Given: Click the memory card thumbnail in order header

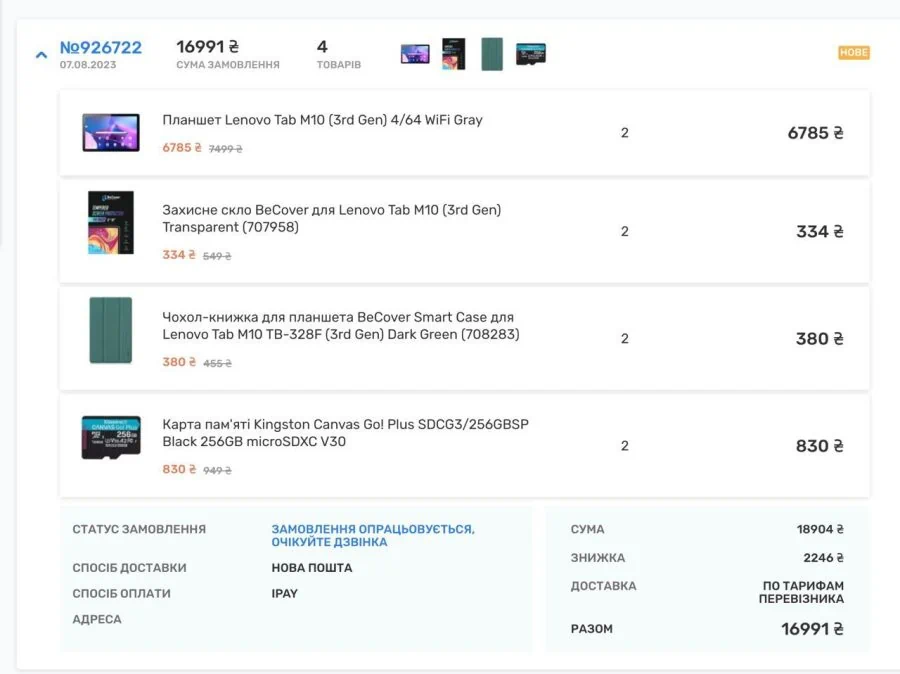Looking at the screenshot, I should (x=531, y=54).
